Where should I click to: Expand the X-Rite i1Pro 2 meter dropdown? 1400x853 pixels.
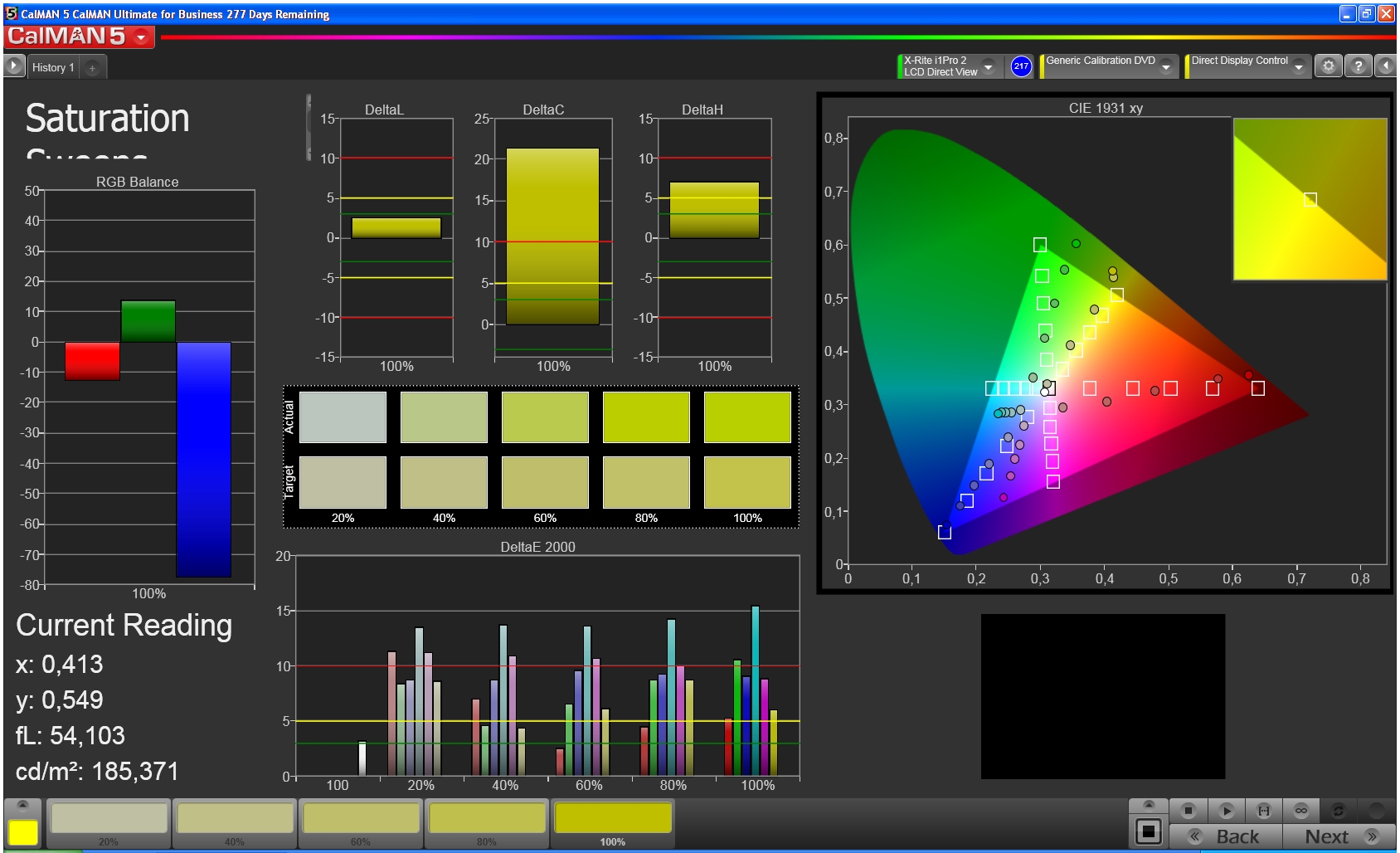pos(988,66)
